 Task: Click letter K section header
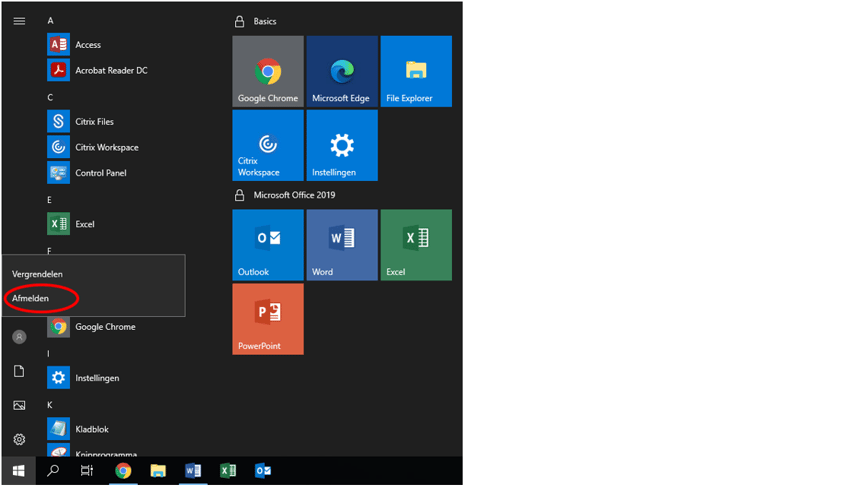[50, 405]
